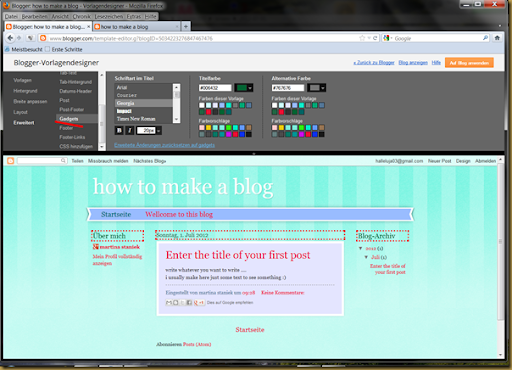Click 'Neuer Post' in blog navbar
The width and height of the screenshot is (512, 370).
click(x=439, y=161)
